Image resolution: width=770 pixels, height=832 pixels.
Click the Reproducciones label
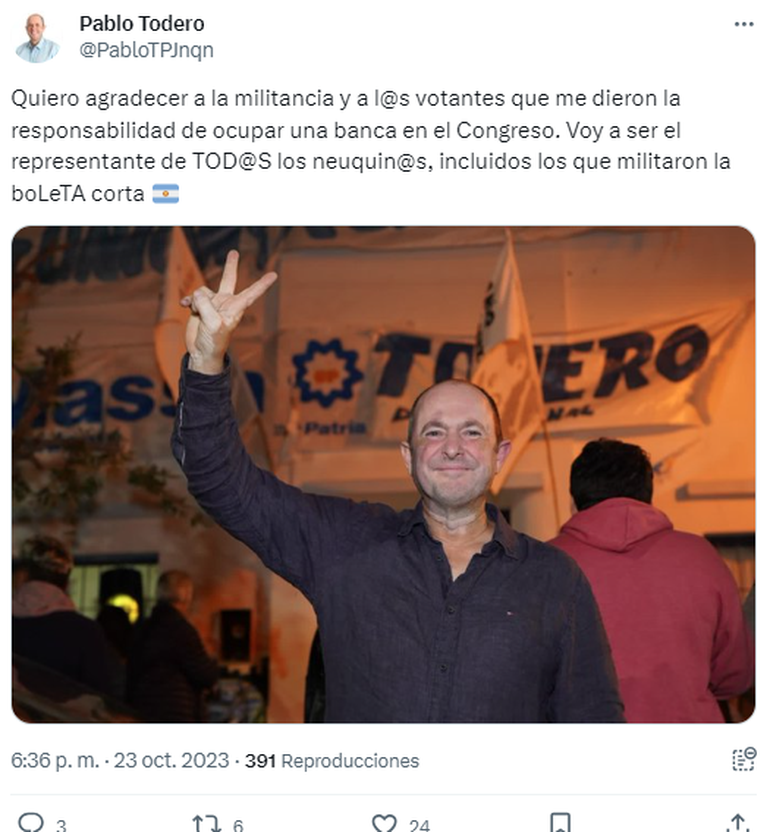point(350,761)
